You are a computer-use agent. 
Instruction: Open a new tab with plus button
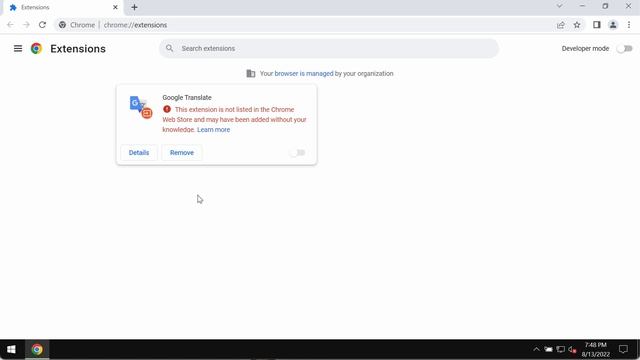(x=134, y=7)
